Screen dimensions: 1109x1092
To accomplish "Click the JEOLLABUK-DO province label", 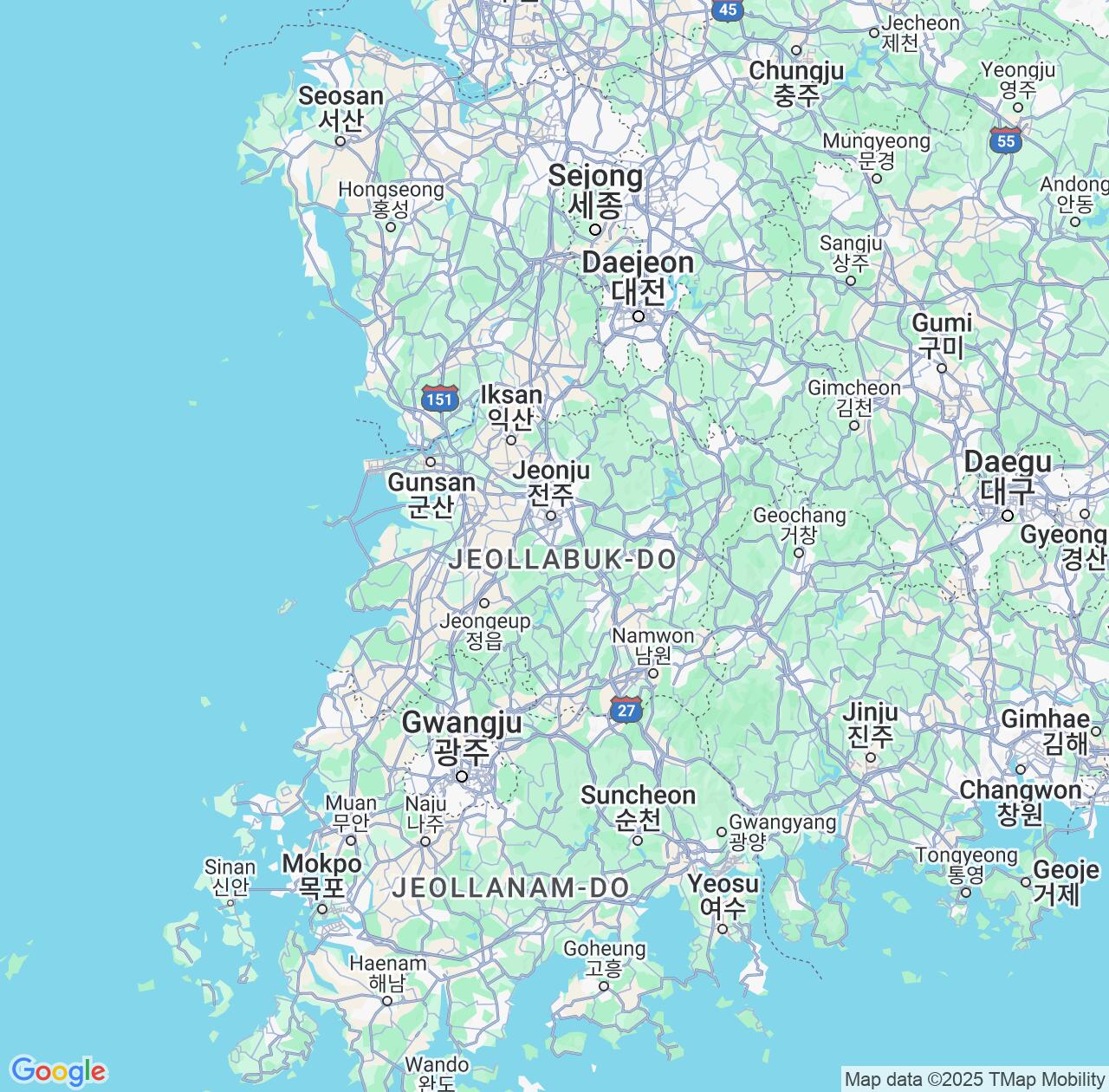I will [x=562, y=560].
